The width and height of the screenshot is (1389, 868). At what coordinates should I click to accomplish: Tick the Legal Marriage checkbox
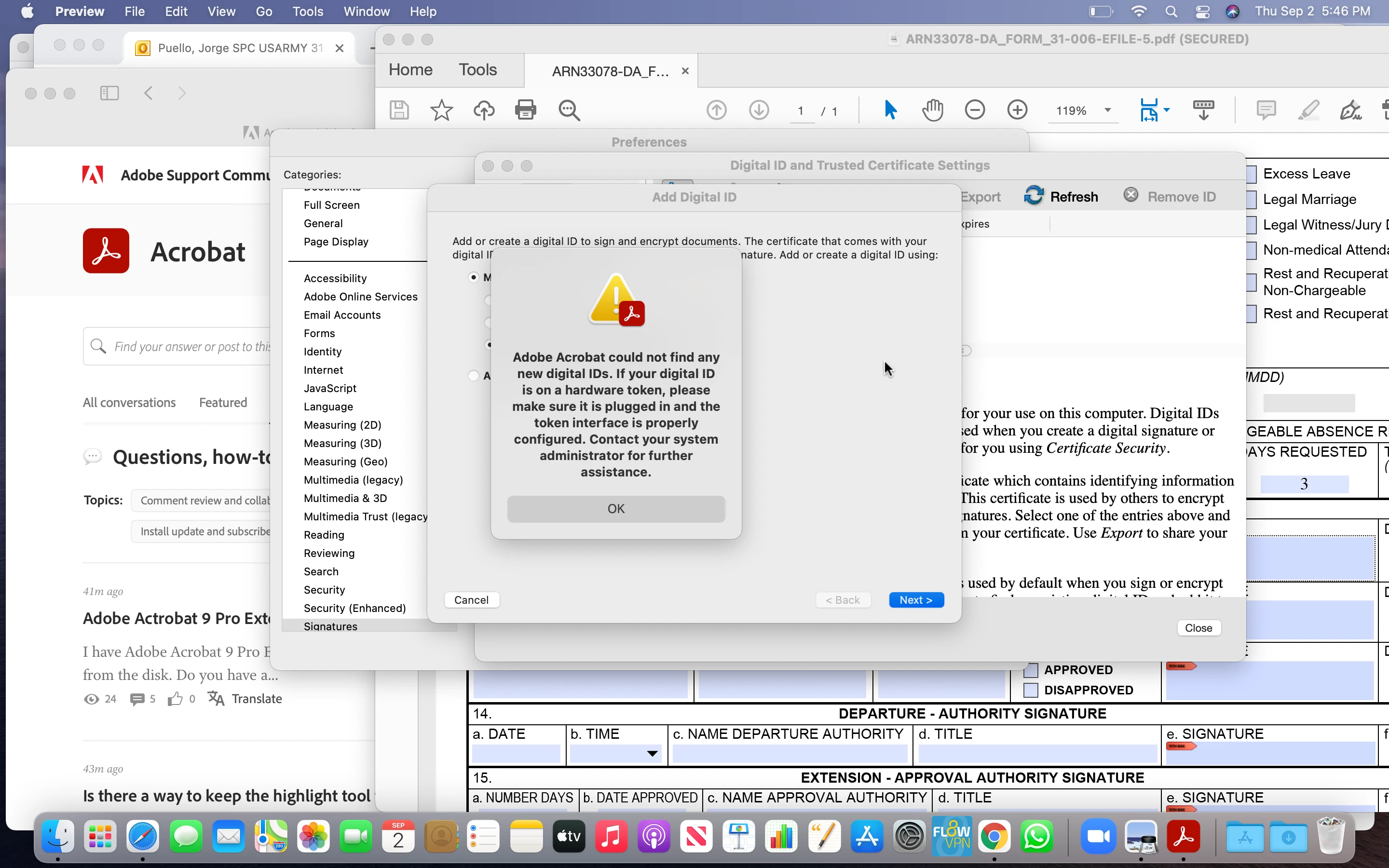tap(1252, 200)
